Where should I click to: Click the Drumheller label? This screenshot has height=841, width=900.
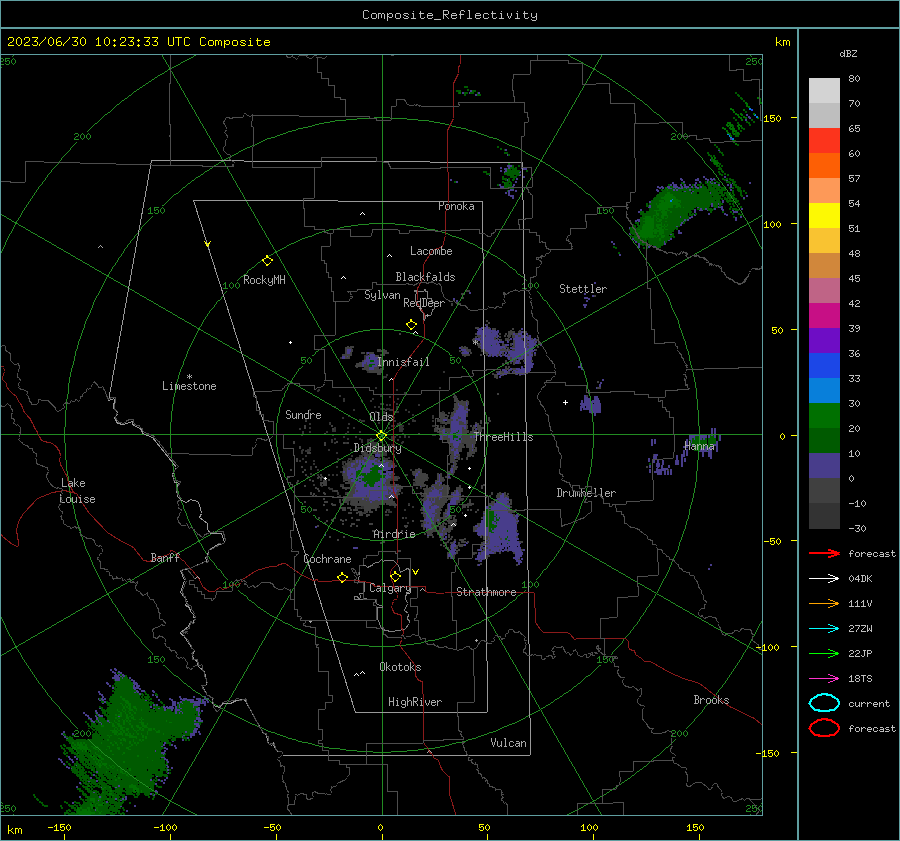click(x=586, y=493)
